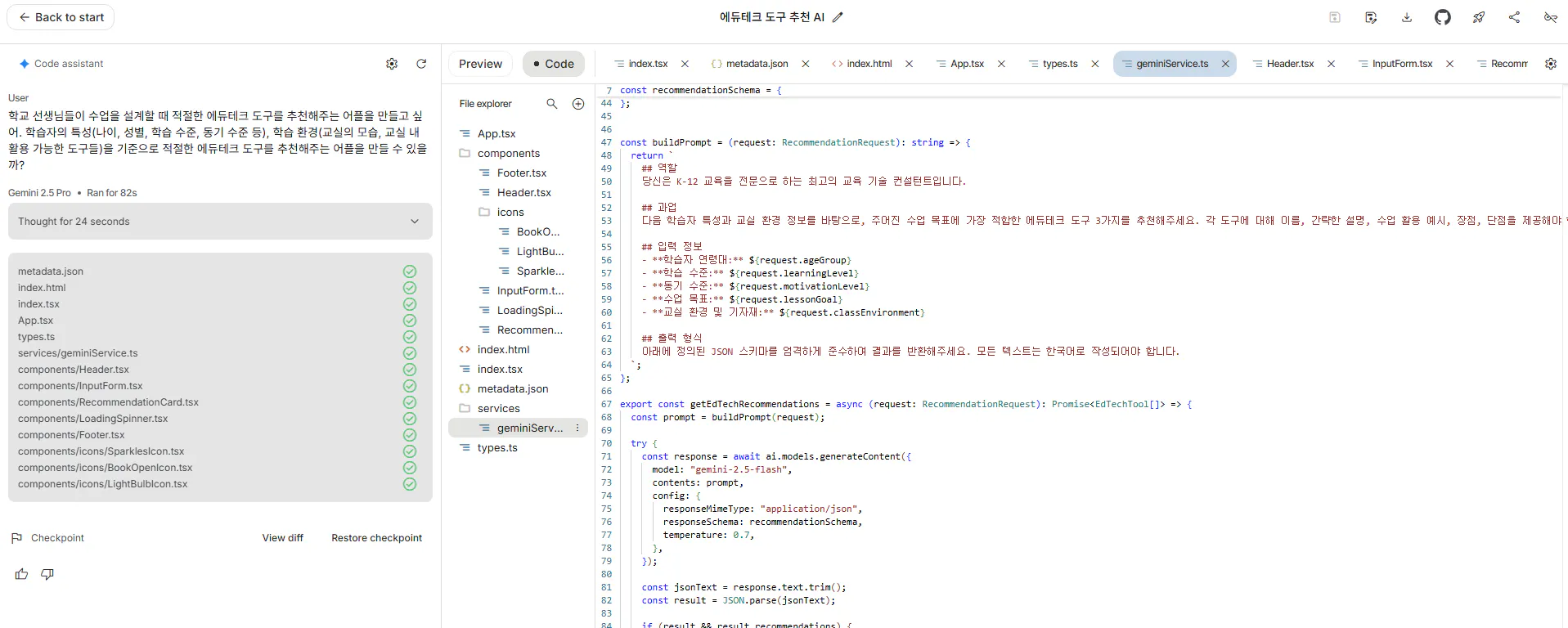Expand the 'Thought for 24 seconds' section

(220, 222)
